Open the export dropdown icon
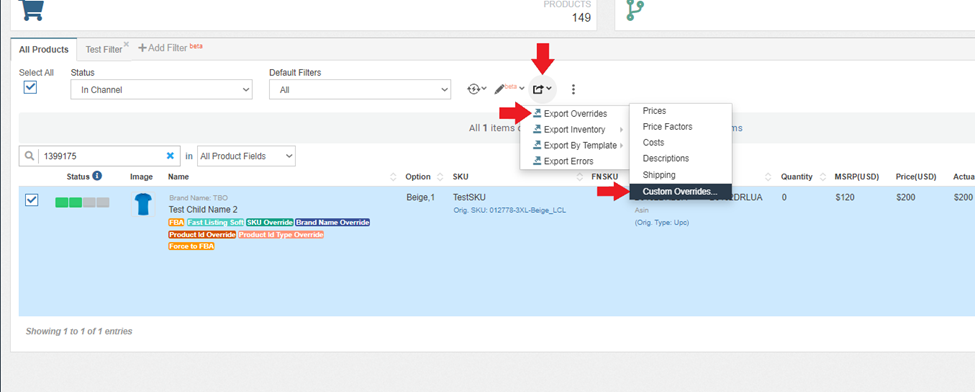This screenshot has width=975, height=392. coord(542,90)
